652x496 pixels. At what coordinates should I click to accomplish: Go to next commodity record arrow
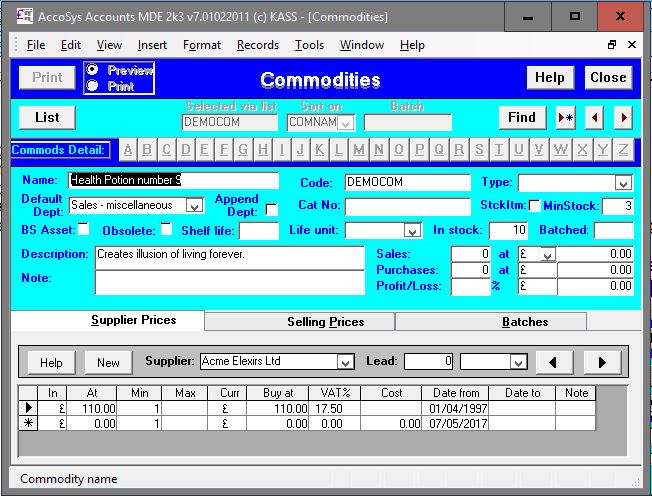tap(623, 118)
